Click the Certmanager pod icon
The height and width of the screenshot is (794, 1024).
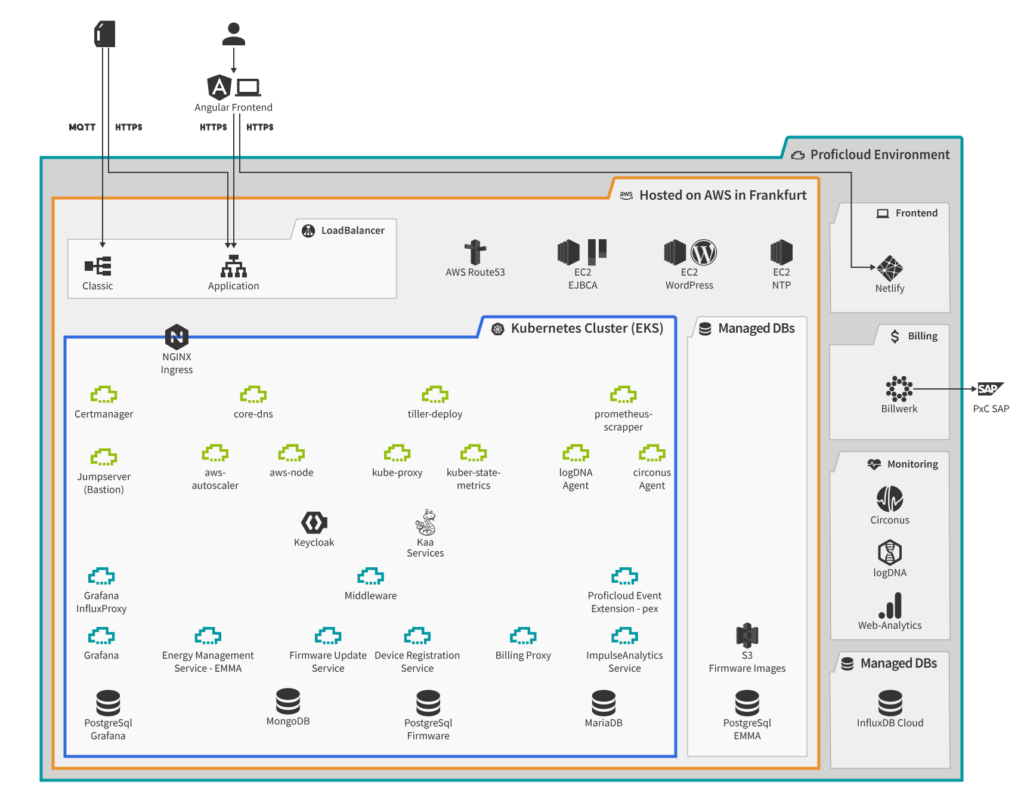coord(104,394)
